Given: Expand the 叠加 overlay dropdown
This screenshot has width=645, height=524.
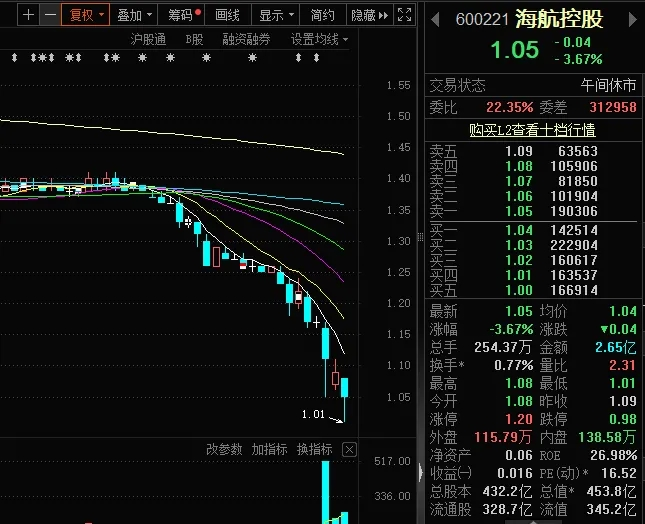Looking at the screenshot, I should (x=134, y=15).
